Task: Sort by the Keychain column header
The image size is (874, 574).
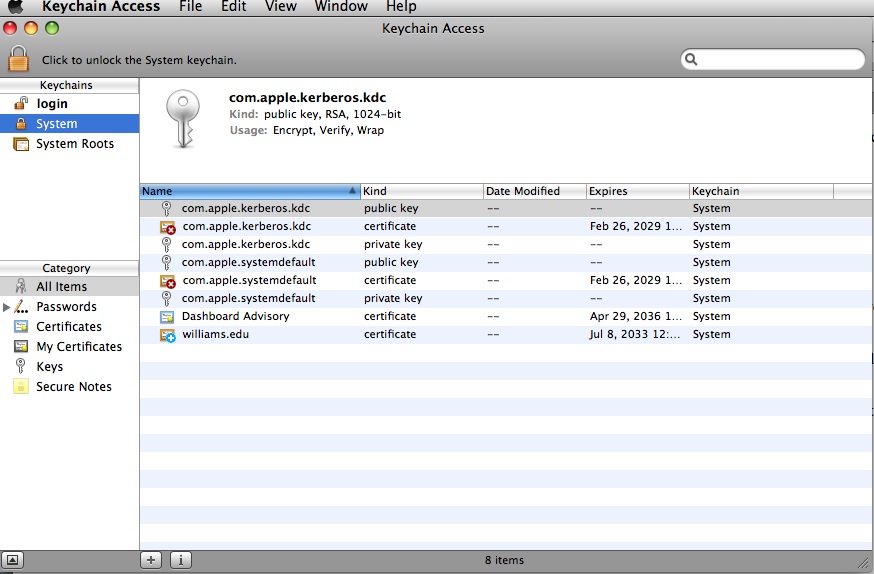Action: pos(761,191)
